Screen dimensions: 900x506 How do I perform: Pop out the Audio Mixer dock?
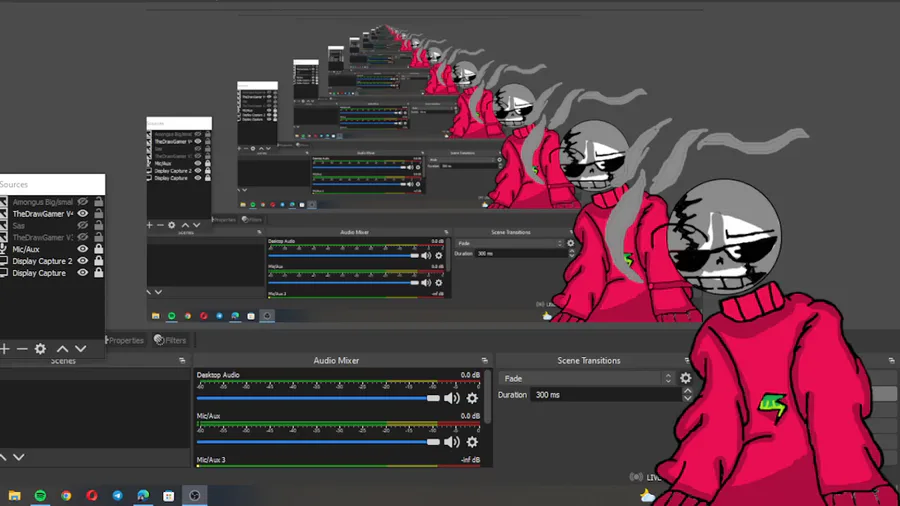pos(484,360)
